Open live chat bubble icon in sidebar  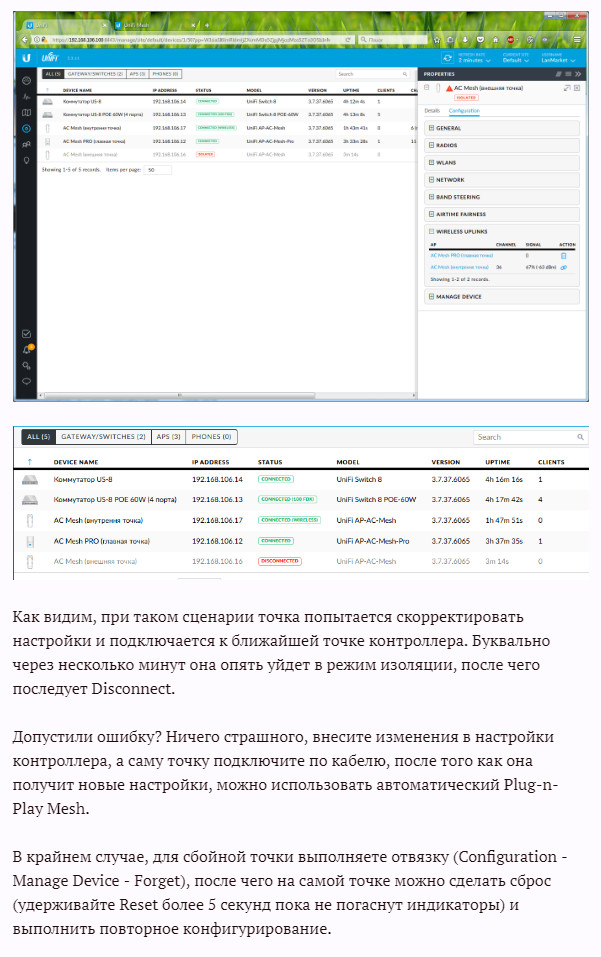(x=26, y=381)
